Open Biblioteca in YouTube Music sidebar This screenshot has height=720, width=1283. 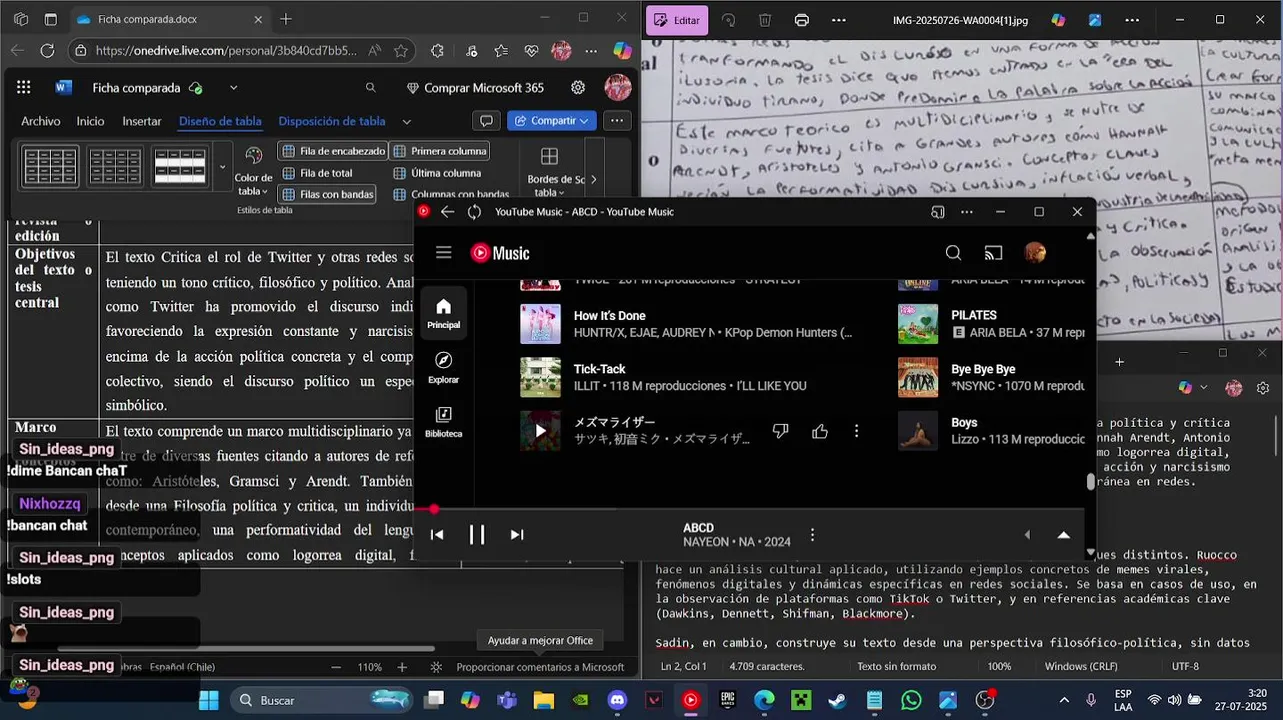(x=444, y=422)
